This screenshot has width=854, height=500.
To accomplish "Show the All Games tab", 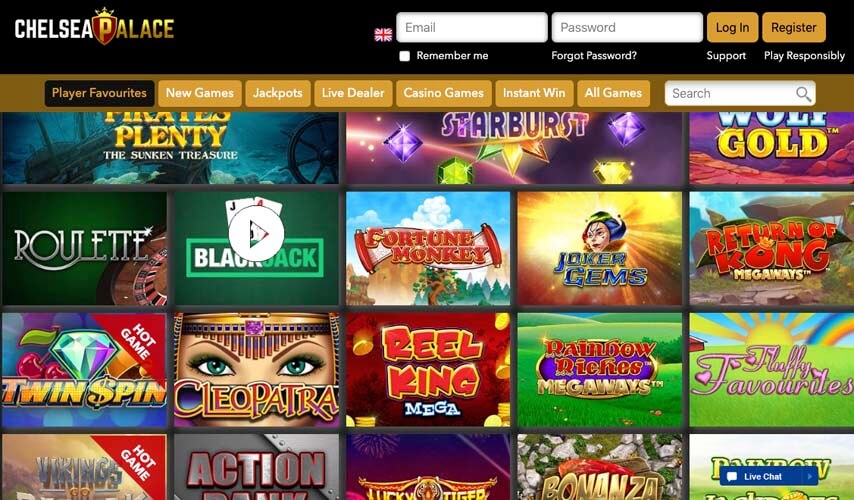I will click(613, 93).
